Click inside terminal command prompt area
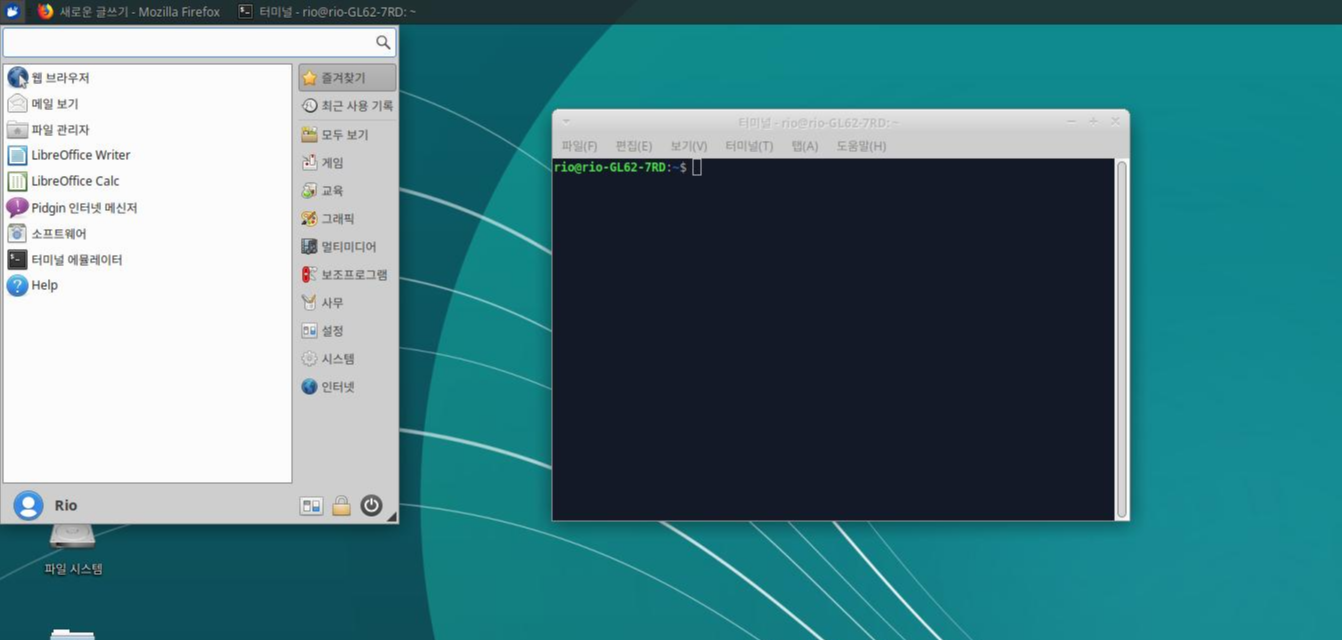Image resolution: width=1342 pixels, height=640 pixels. (834, 338)
